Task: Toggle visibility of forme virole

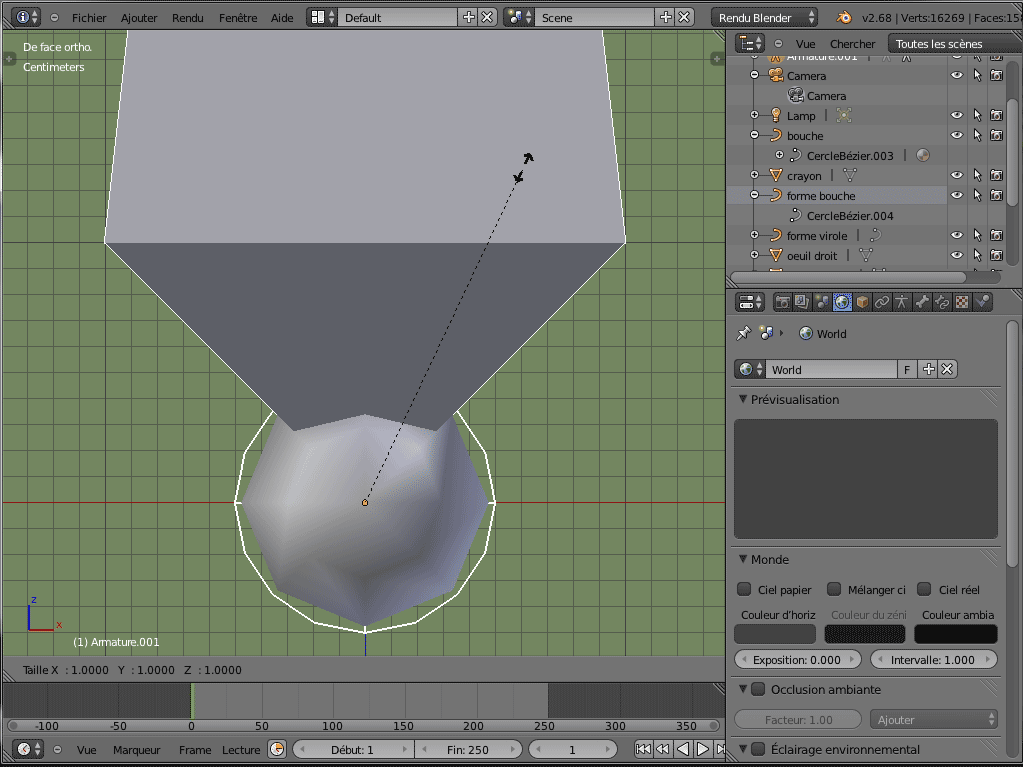Action: [957, 235]
